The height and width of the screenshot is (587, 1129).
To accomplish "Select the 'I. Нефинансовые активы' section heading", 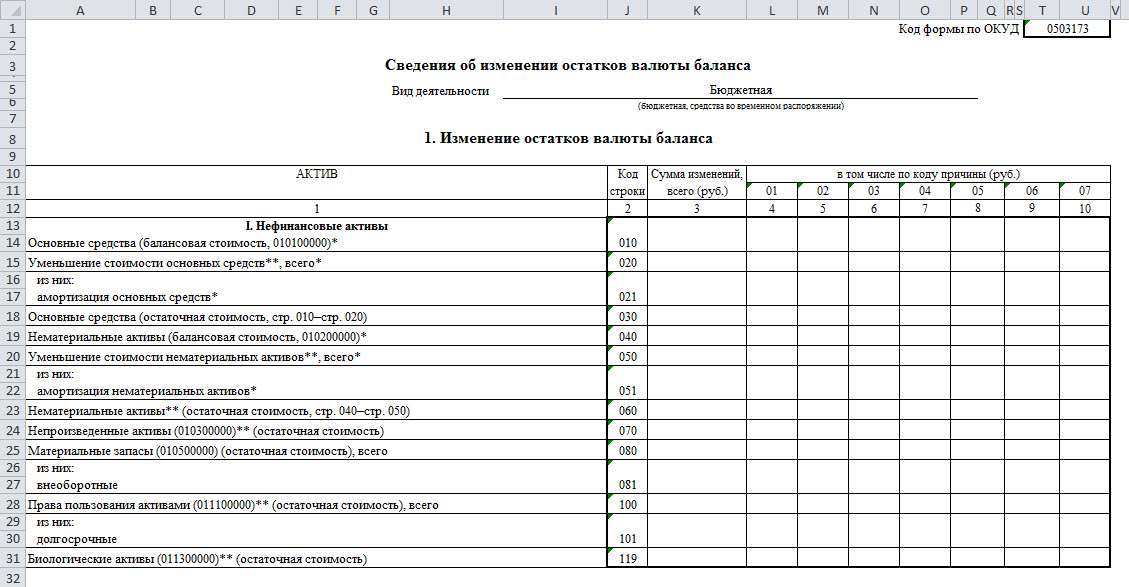I will tap(316, 226).
